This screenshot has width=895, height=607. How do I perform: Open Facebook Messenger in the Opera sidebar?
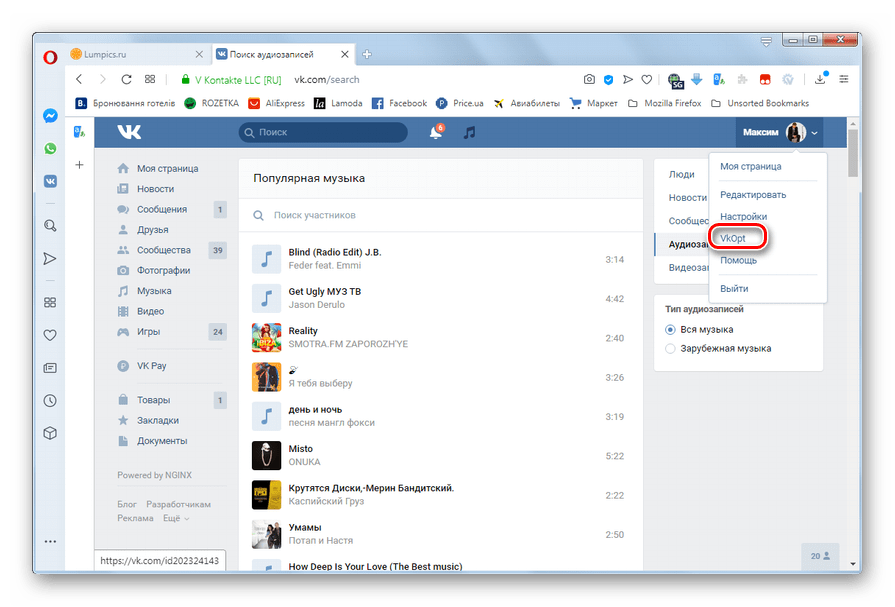tap(50, 115)
